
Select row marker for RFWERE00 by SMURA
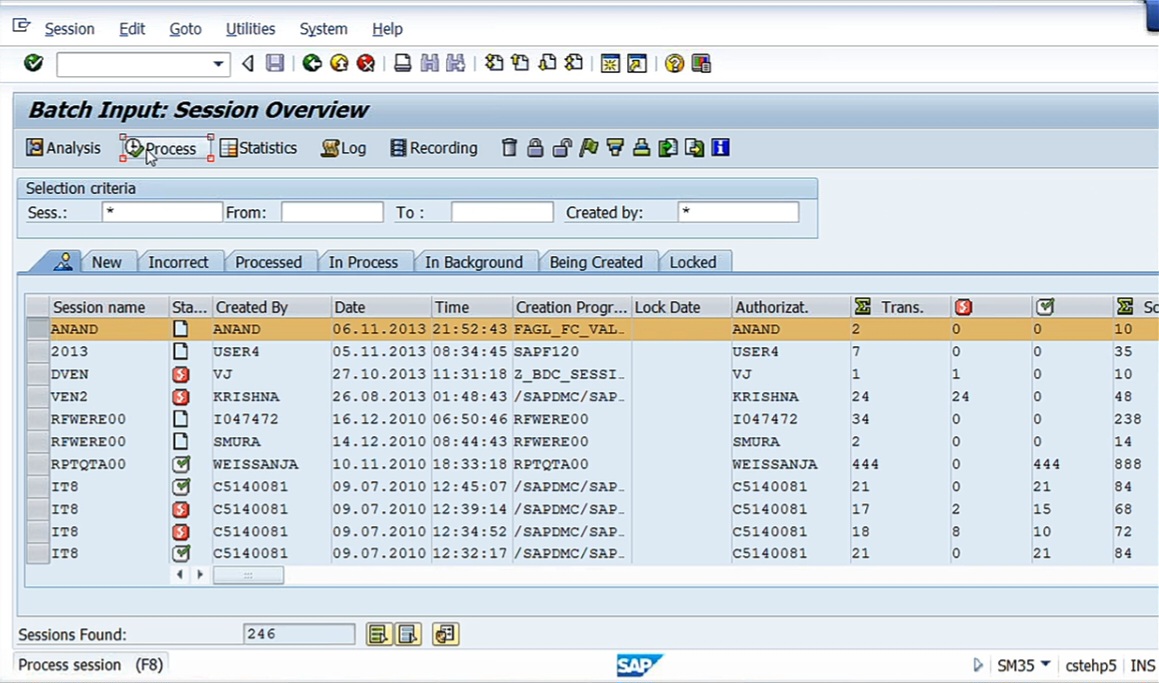(x=38, y=441)
